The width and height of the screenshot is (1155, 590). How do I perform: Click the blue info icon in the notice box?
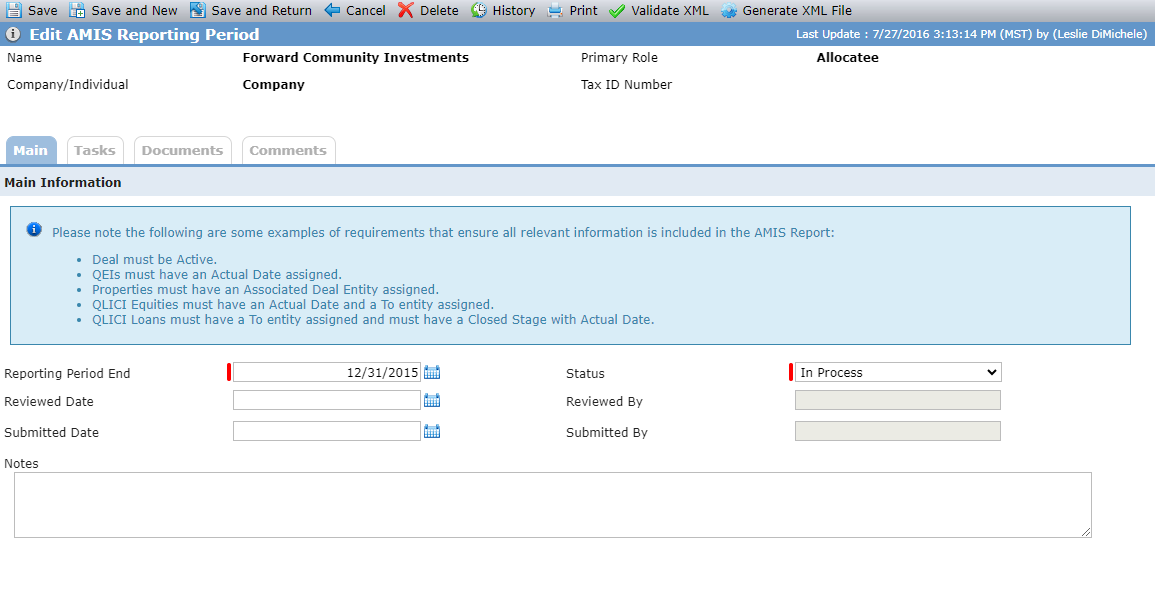(34, 230)
